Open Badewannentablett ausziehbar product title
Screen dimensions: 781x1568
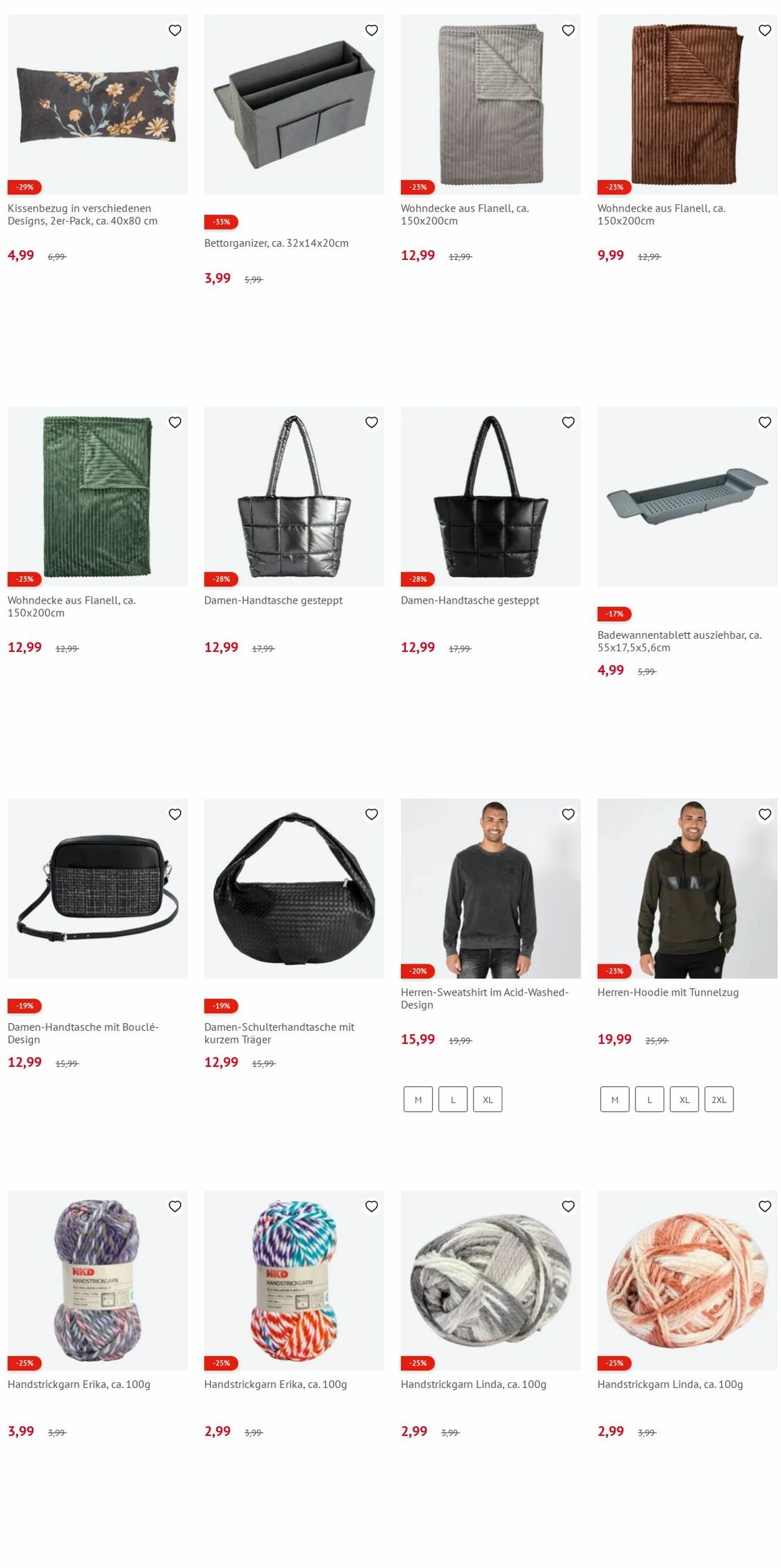[679, 641]
